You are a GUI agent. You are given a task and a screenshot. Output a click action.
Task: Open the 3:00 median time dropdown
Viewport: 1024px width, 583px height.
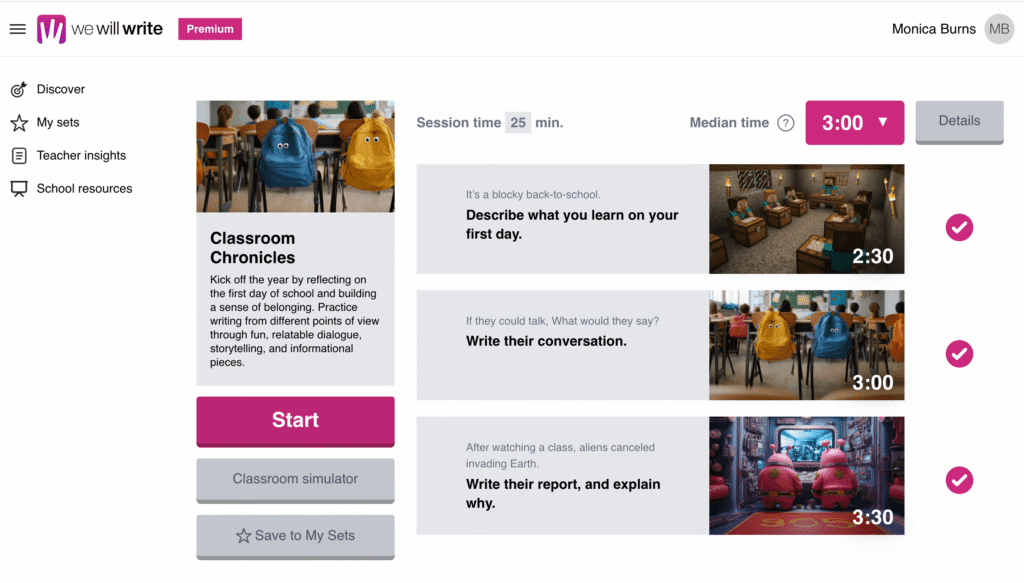click(x=854, y=123)
